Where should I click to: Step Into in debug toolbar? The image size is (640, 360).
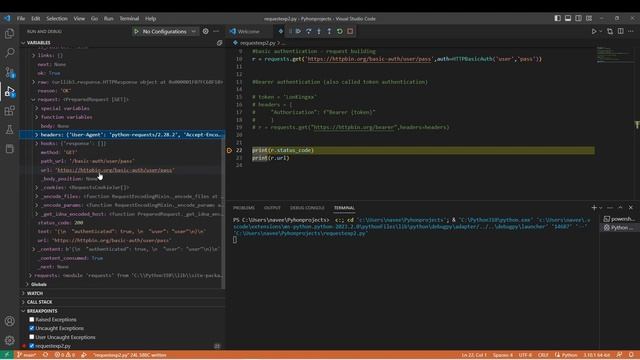(319, 31)
